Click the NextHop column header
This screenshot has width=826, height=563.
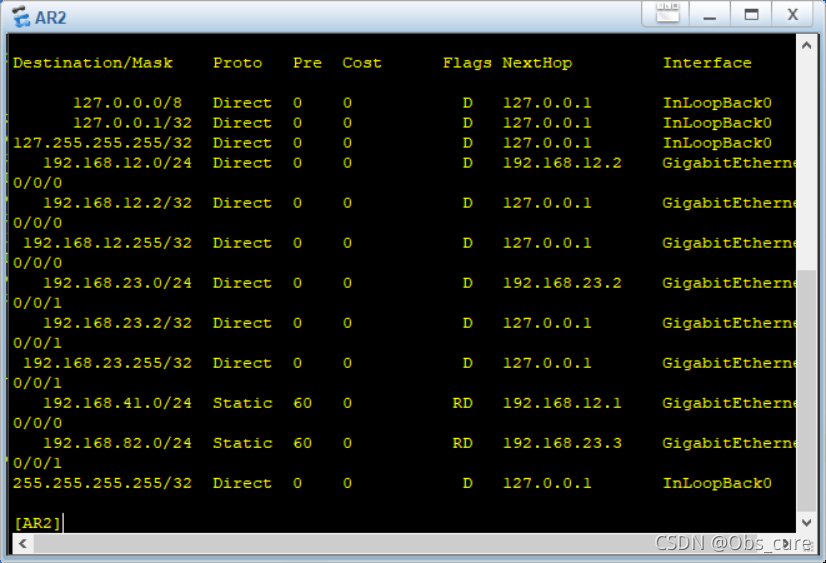537,63
